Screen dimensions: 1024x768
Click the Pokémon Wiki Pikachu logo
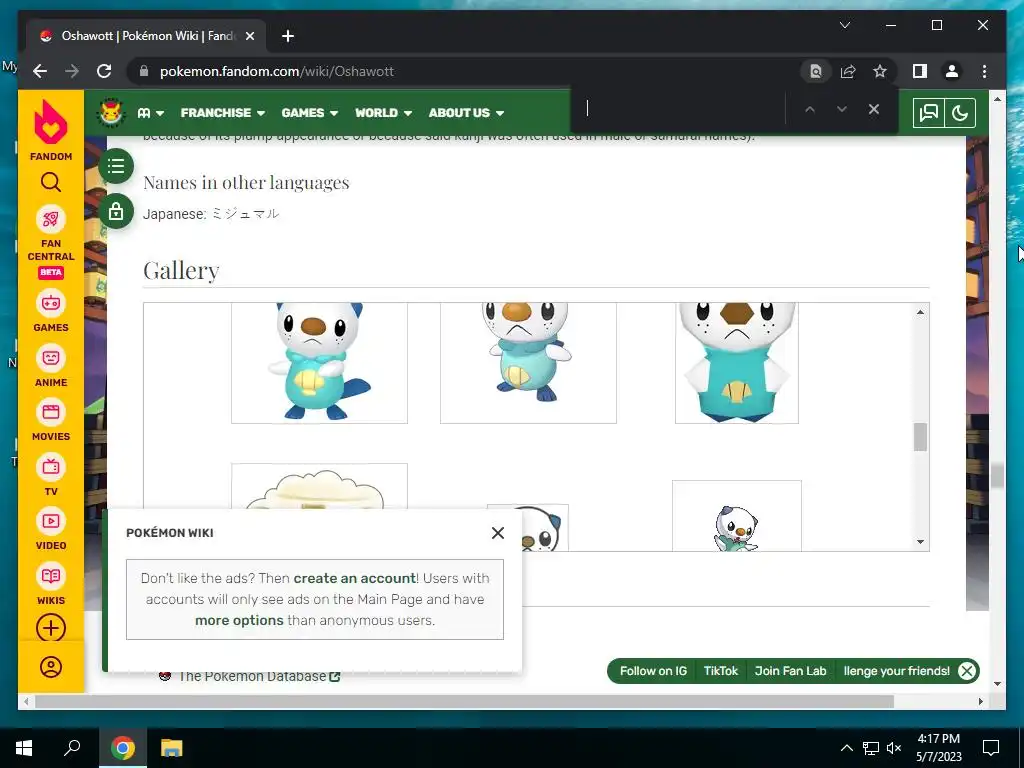point(112,112)
